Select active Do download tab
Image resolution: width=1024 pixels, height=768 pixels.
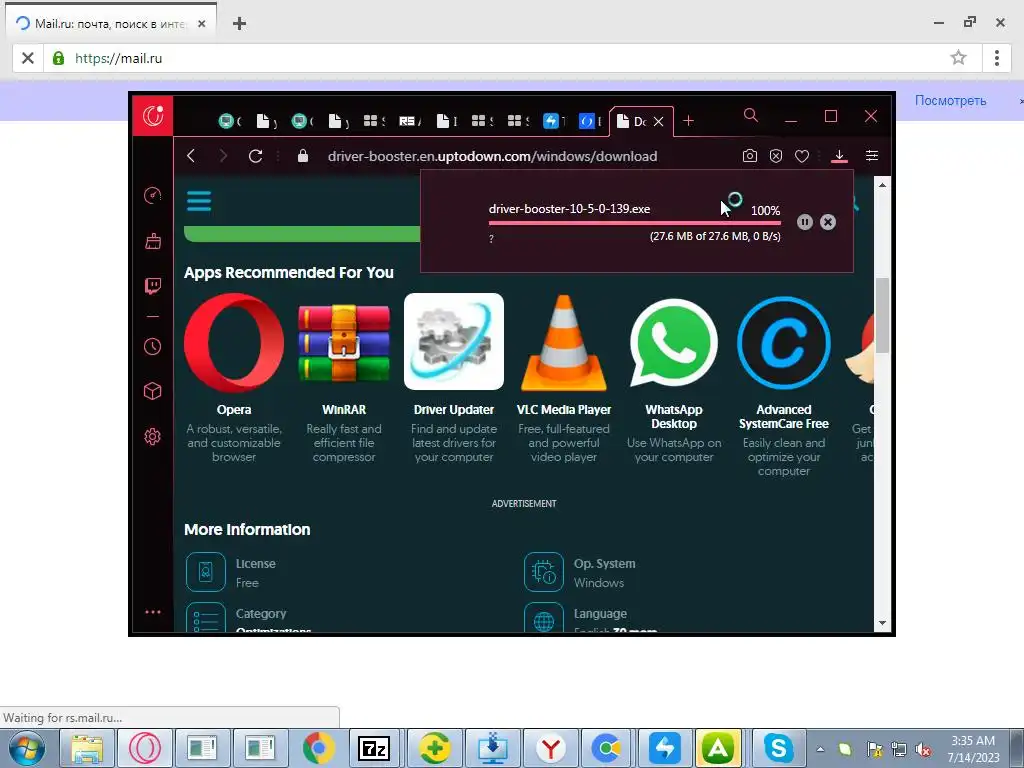(631, 121)
